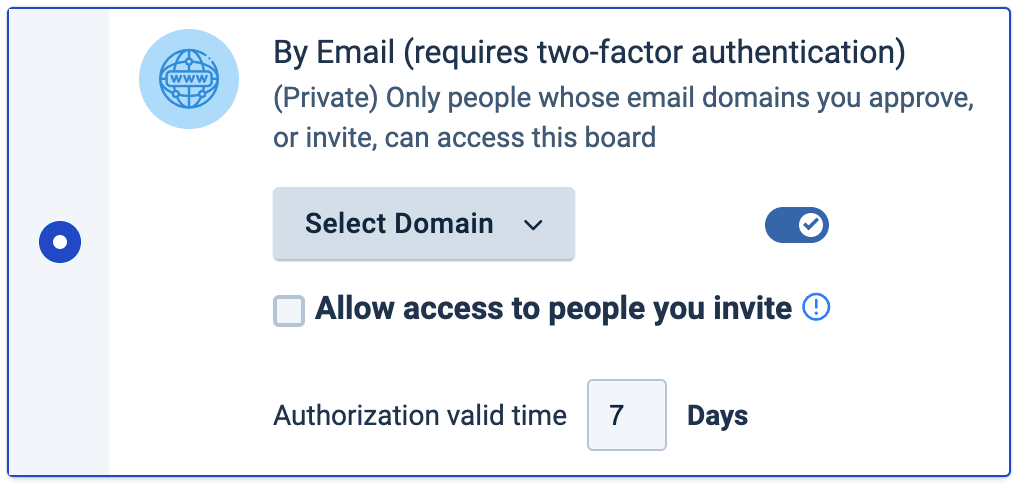Click the globe www icon
Screen dimensions: 1018x487
pyautogui.click(x=189, y=80)
